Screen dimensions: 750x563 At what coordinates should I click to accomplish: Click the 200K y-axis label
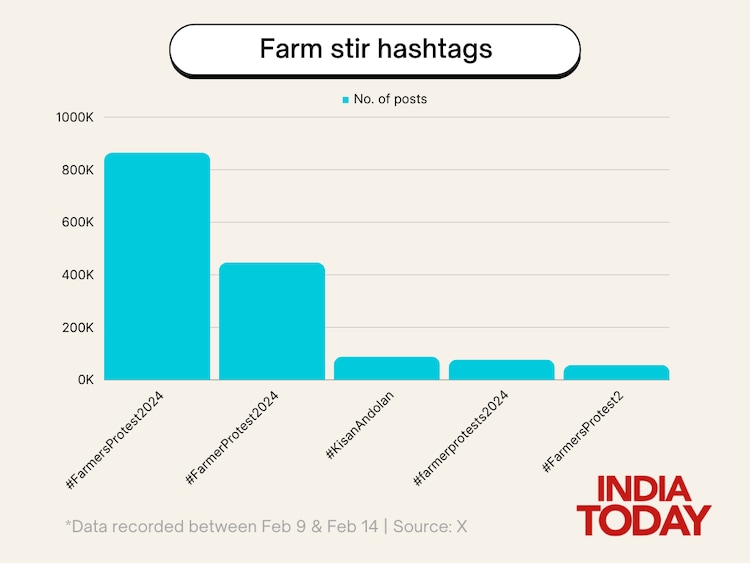tap(77, 328)
